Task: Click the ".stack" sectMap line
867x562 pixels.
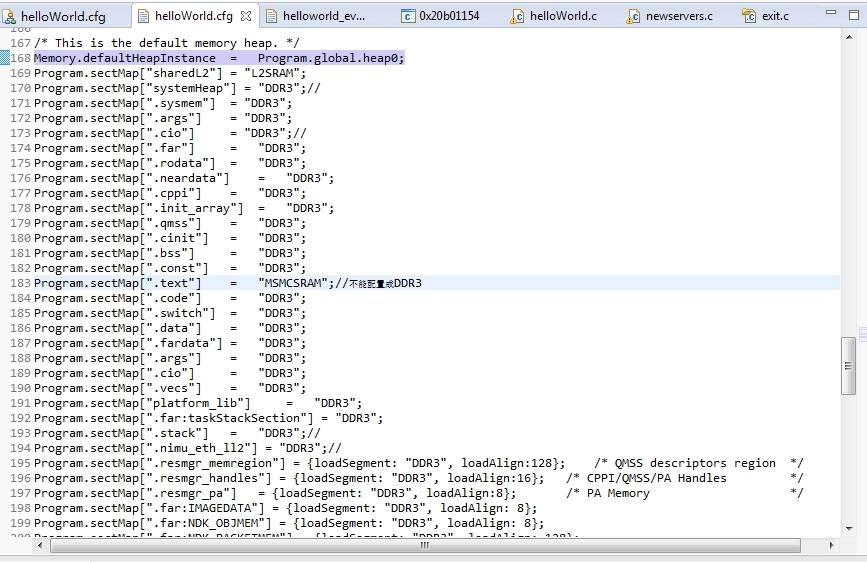Action: (177, 433)
